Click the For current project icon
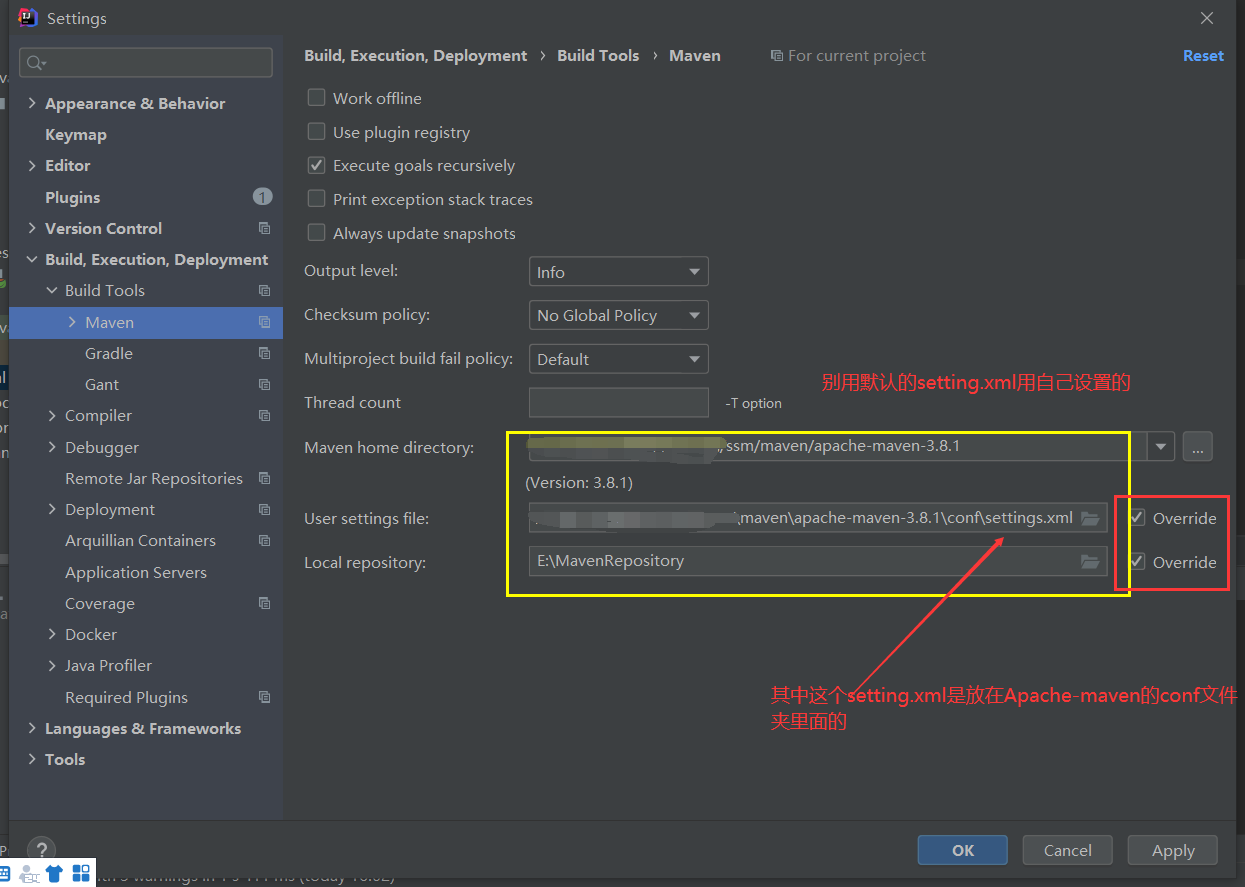The width and height of the screenshot is (1245, 887). (777, 56)
